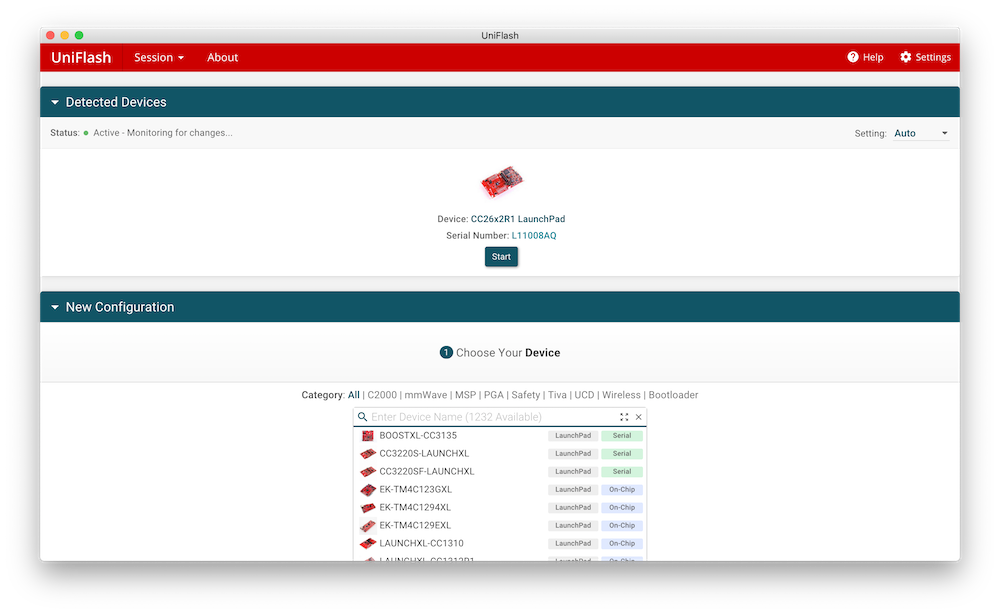
Task: Click the EK-TM4C1294XL board icon
Action: [367, 508]
